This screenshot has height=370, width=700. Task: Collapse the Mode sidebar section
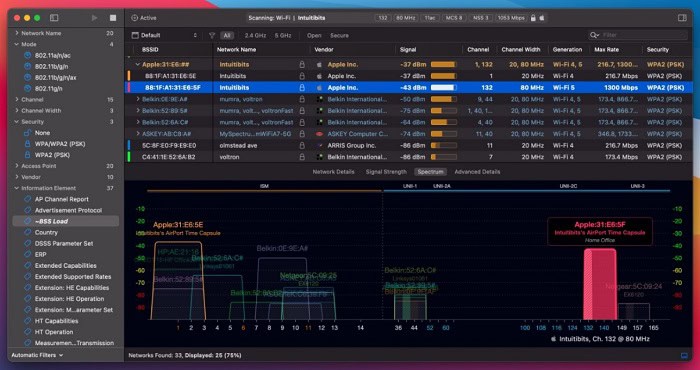click(x=17, y=44)
